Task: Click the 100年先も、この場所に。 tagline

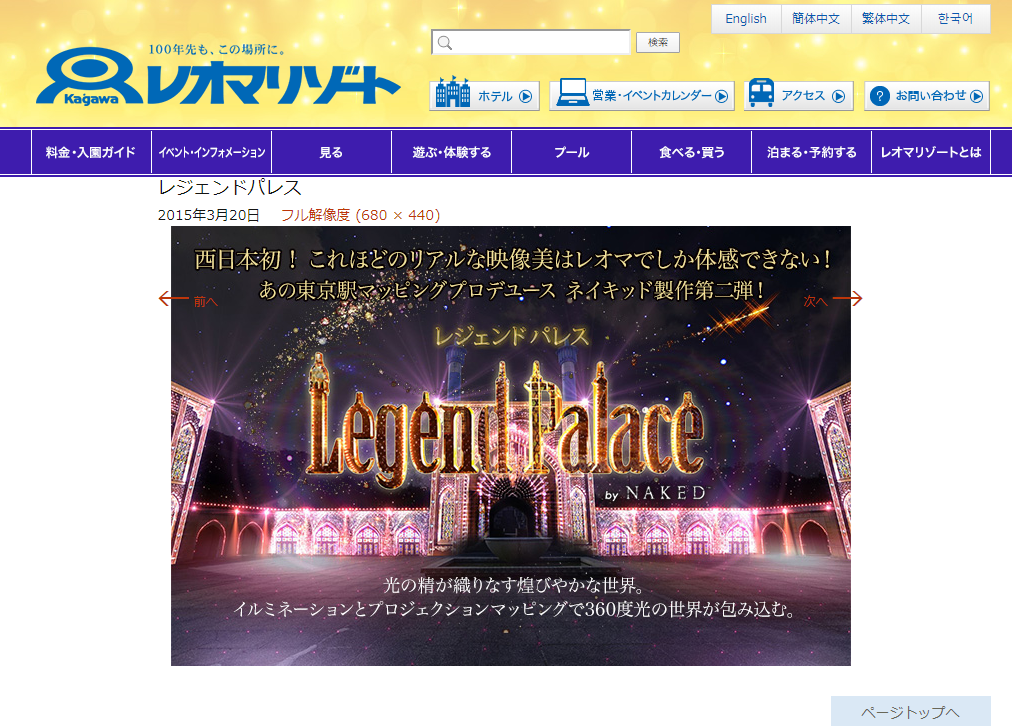Action: pos(217,50)
